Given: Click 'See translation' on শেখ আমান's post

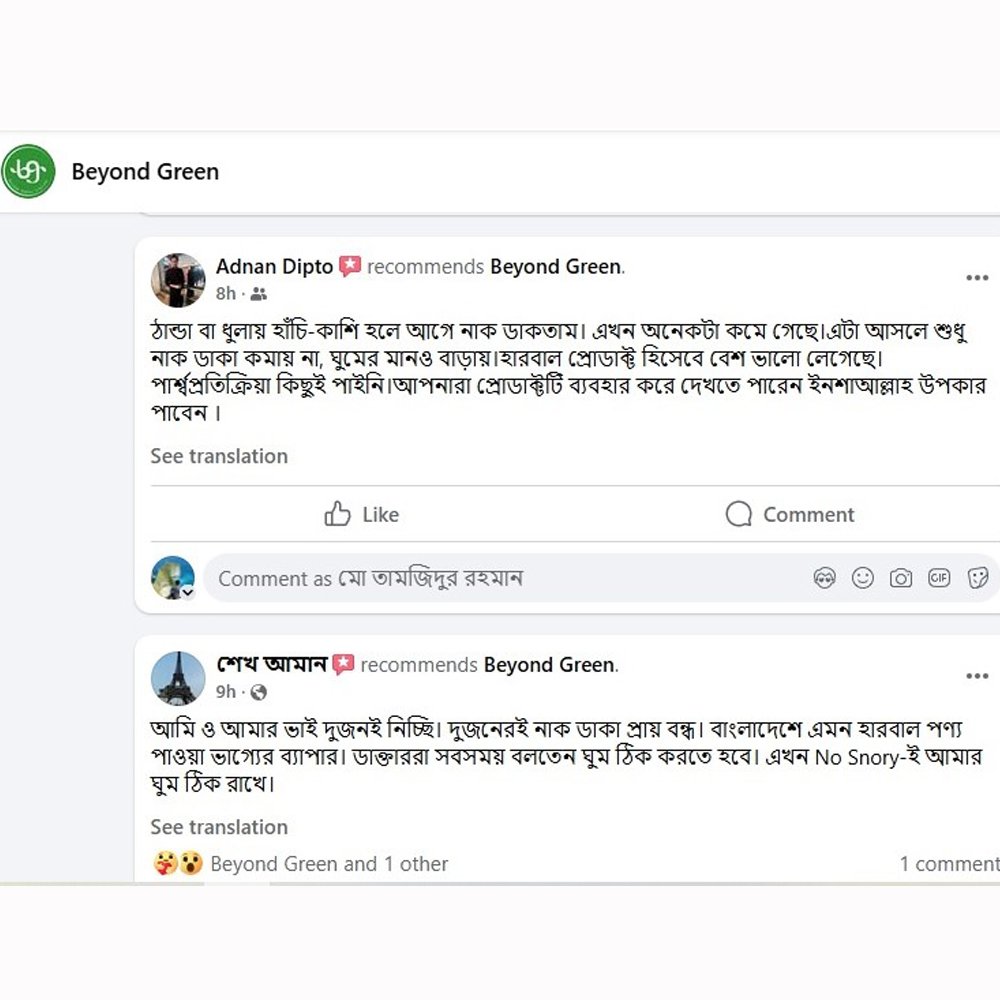Looking at the screenshot, I should [x=219, y=827].
